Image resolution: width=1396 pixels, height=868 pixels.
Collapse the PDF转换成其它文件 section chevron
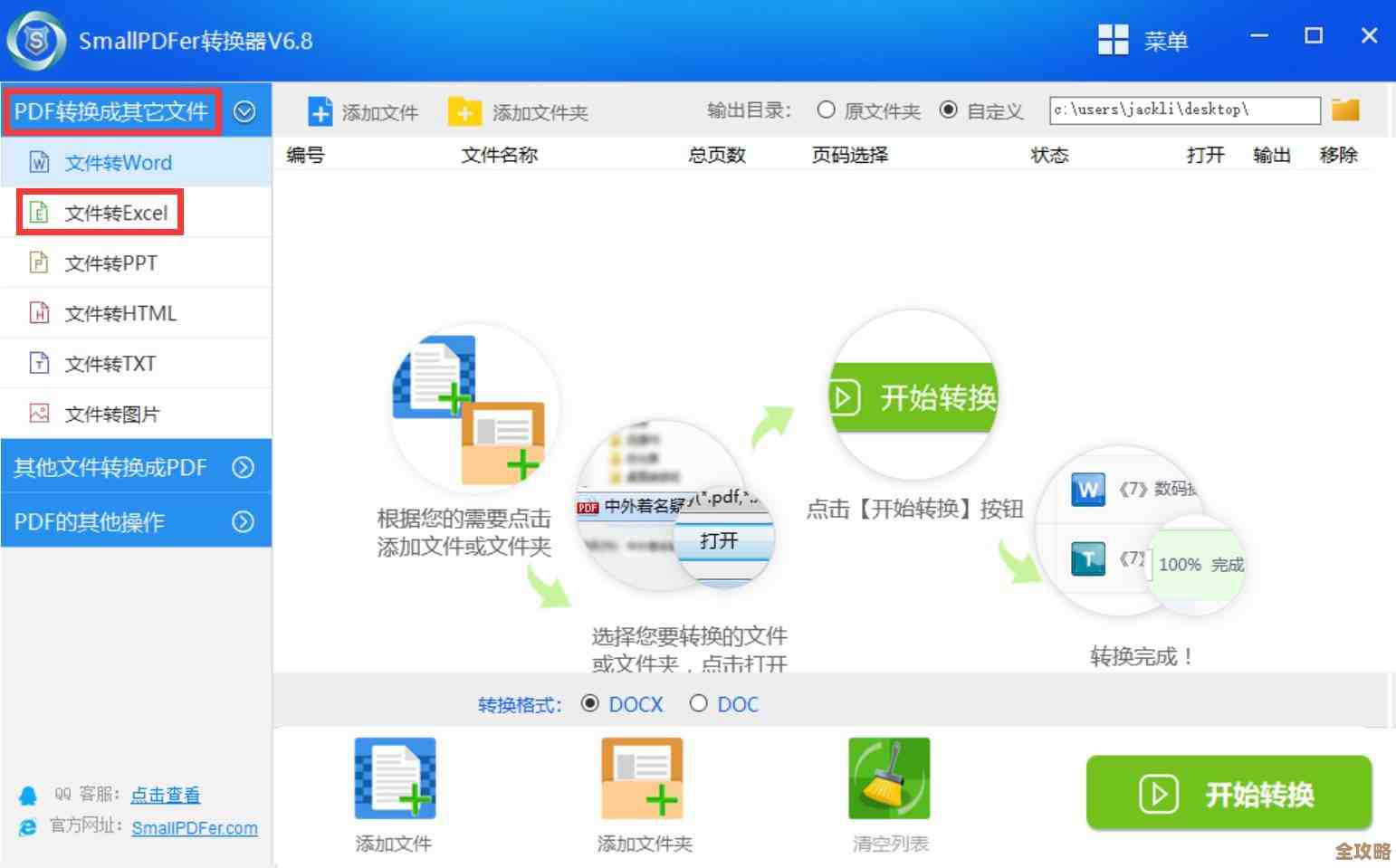pyautogui.click(x=244, y=110)
